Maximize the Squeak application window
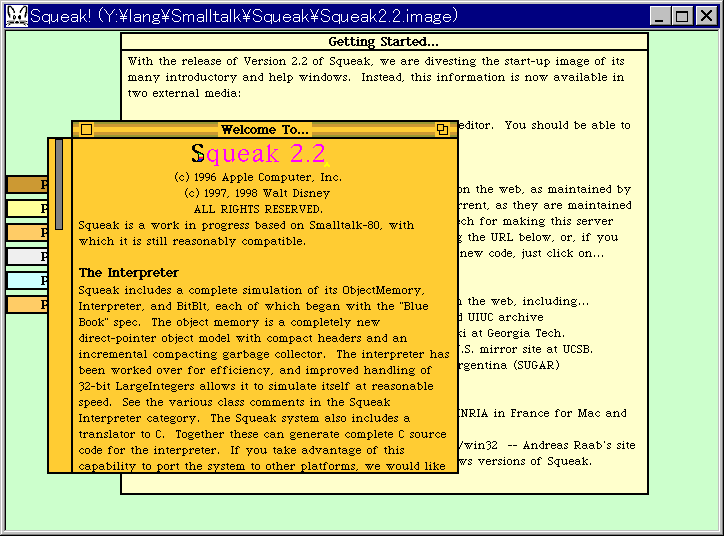 point(682,16)
